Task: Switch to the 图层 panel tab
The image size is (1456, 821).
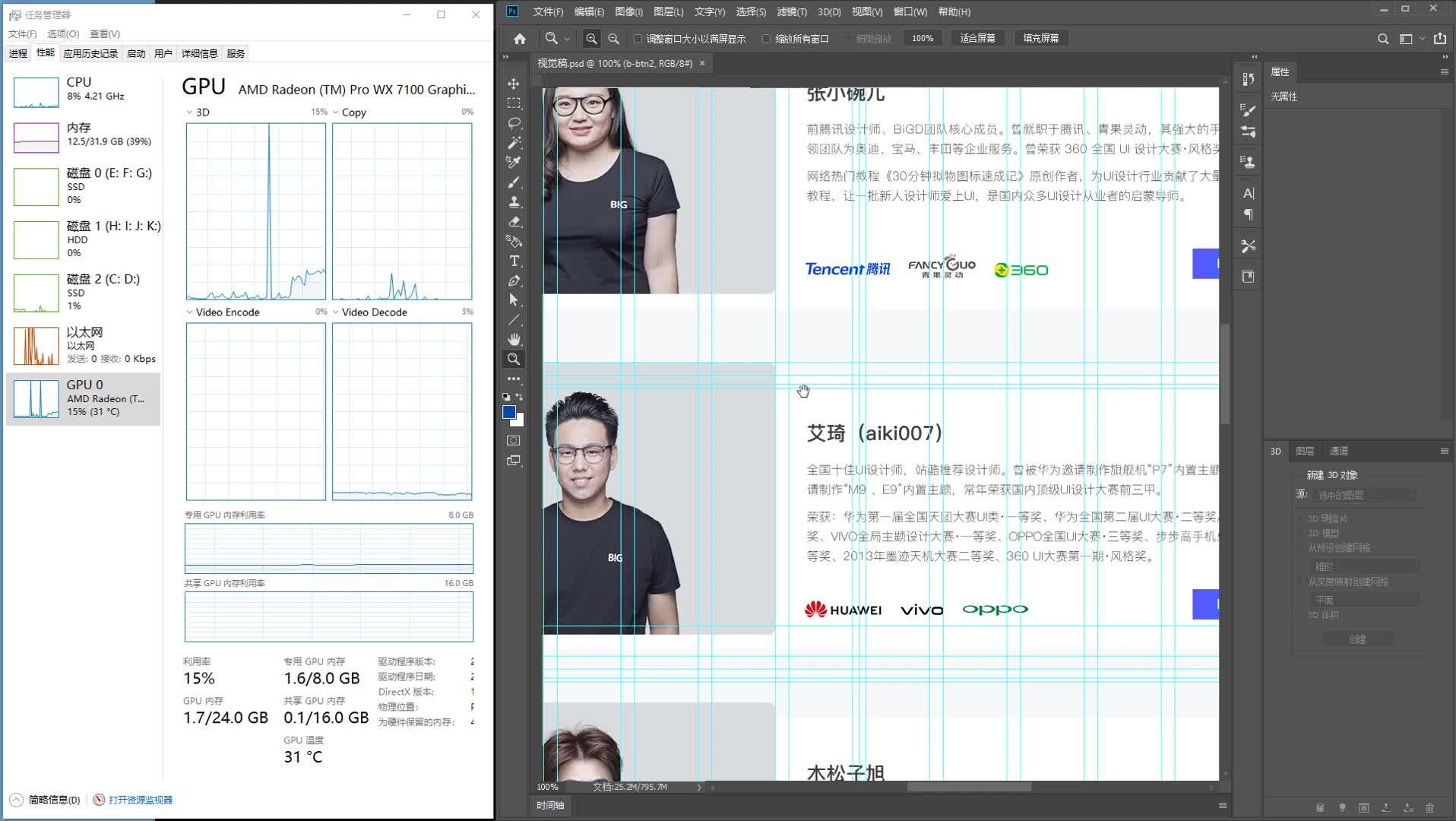Action: click(x=1305, y=451)
